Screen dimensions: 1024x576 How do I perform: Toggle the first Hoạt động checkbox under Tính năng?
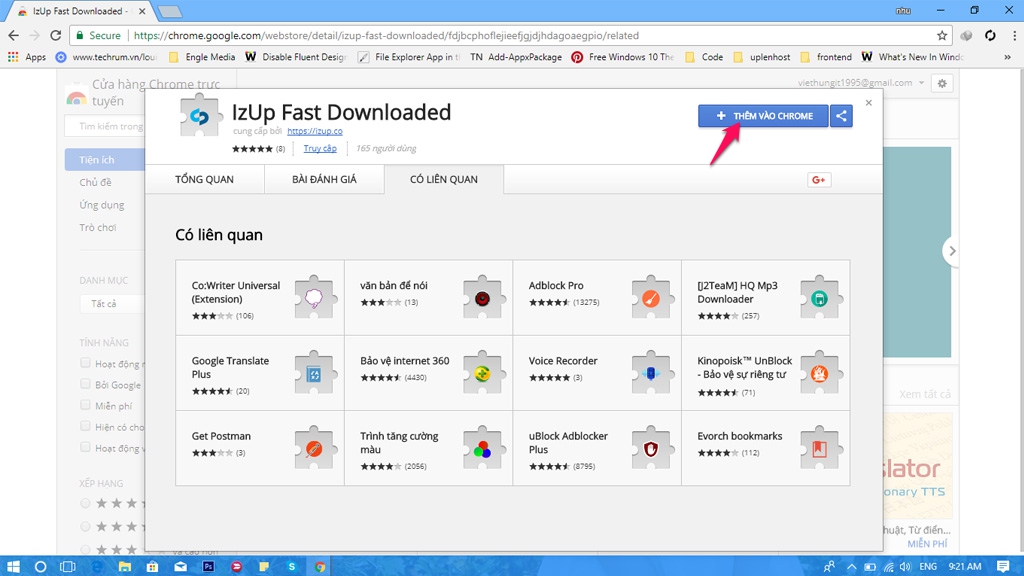(x=85, y=362)
